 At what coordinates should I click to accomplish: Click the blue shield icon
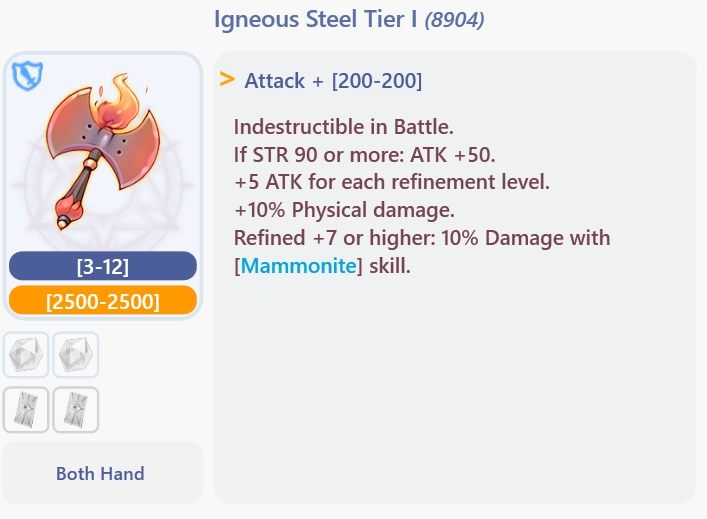coord(27,75)
